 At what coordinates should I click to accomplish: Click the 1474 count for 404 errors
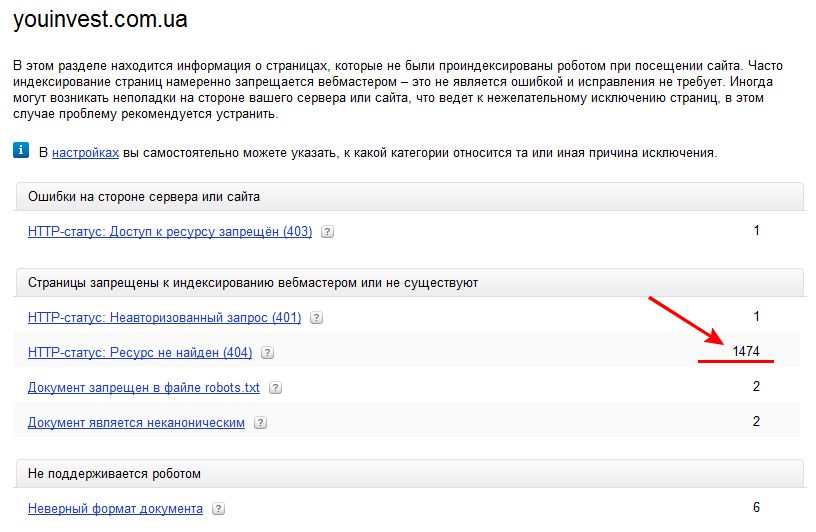pyautogui.click(x=746, y=351)
